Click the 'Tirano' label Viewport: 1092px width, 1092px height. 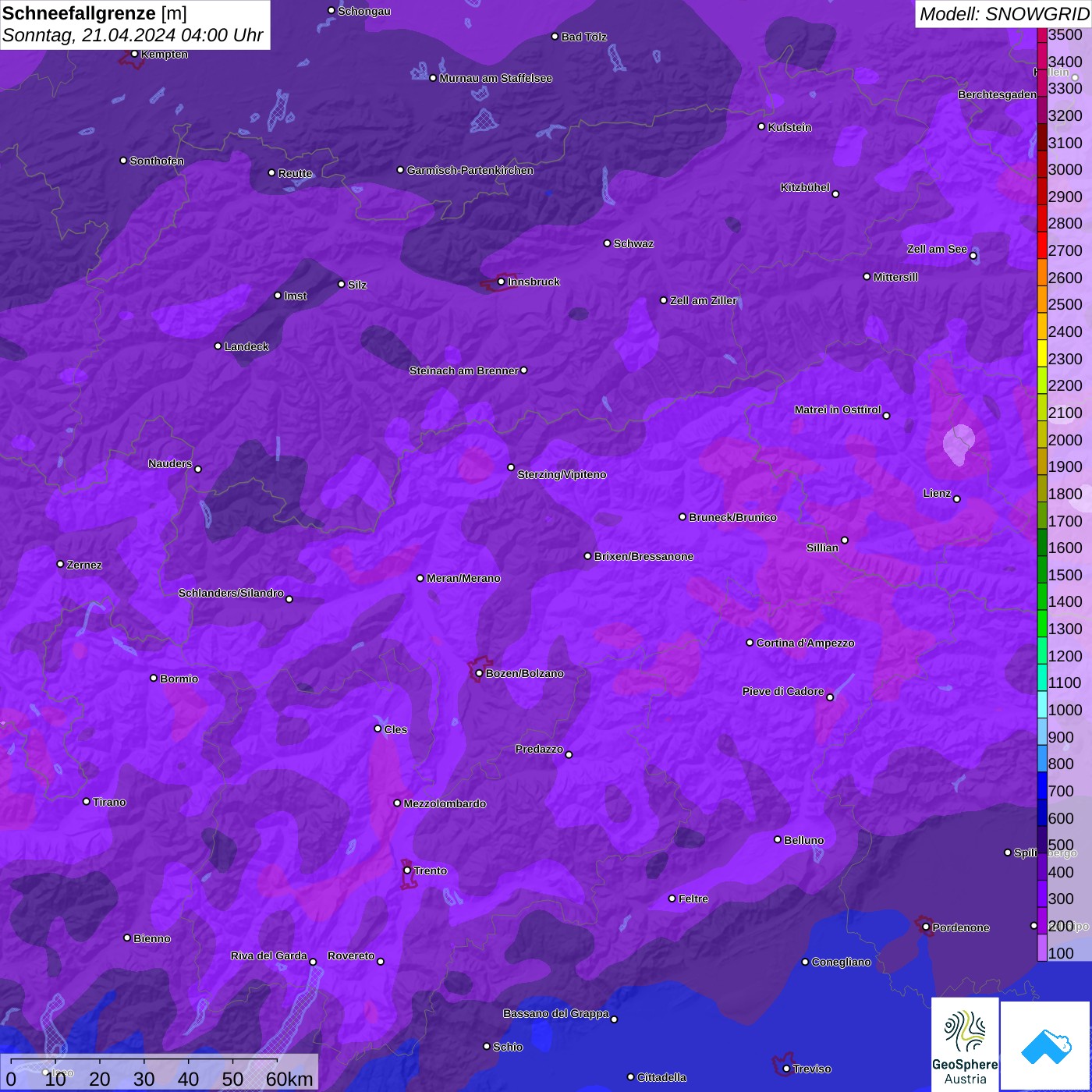109,802
